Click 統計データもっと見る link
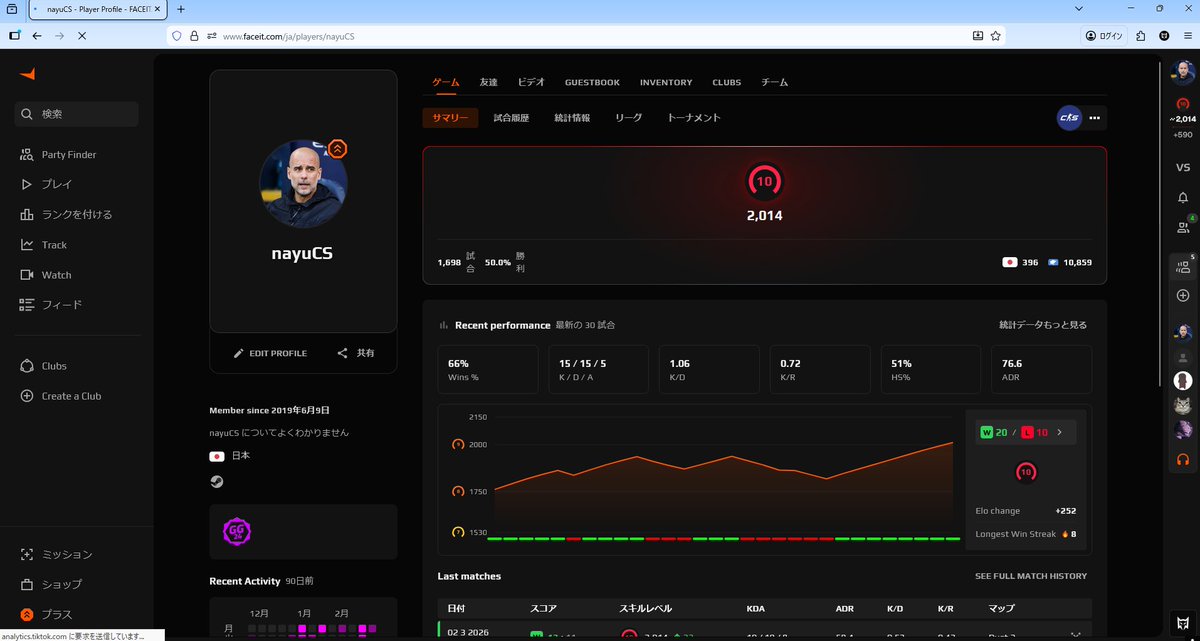 1043,325
